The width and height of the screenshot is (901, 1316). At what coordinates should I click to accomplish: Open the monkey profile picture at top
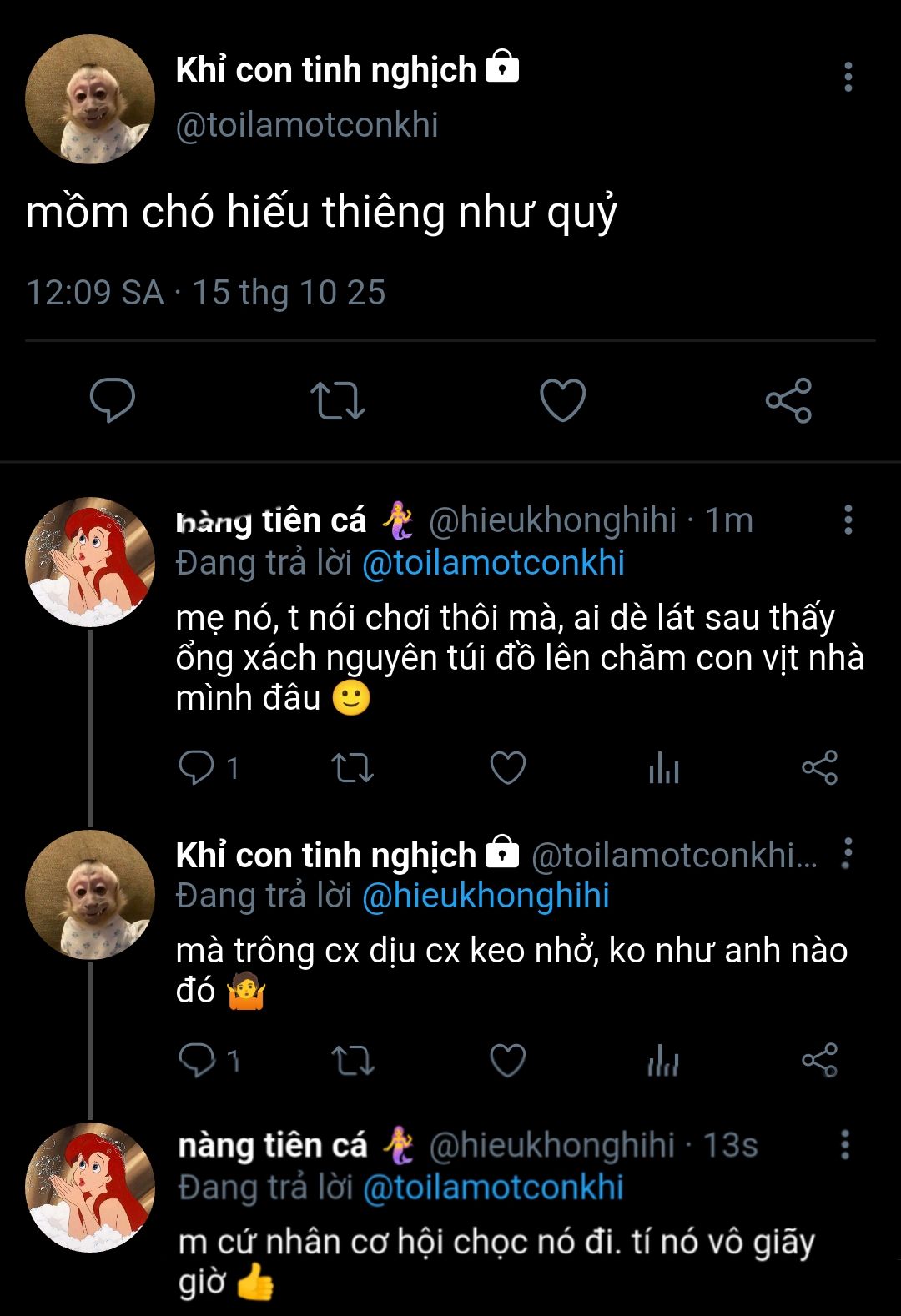click(90, 99)
